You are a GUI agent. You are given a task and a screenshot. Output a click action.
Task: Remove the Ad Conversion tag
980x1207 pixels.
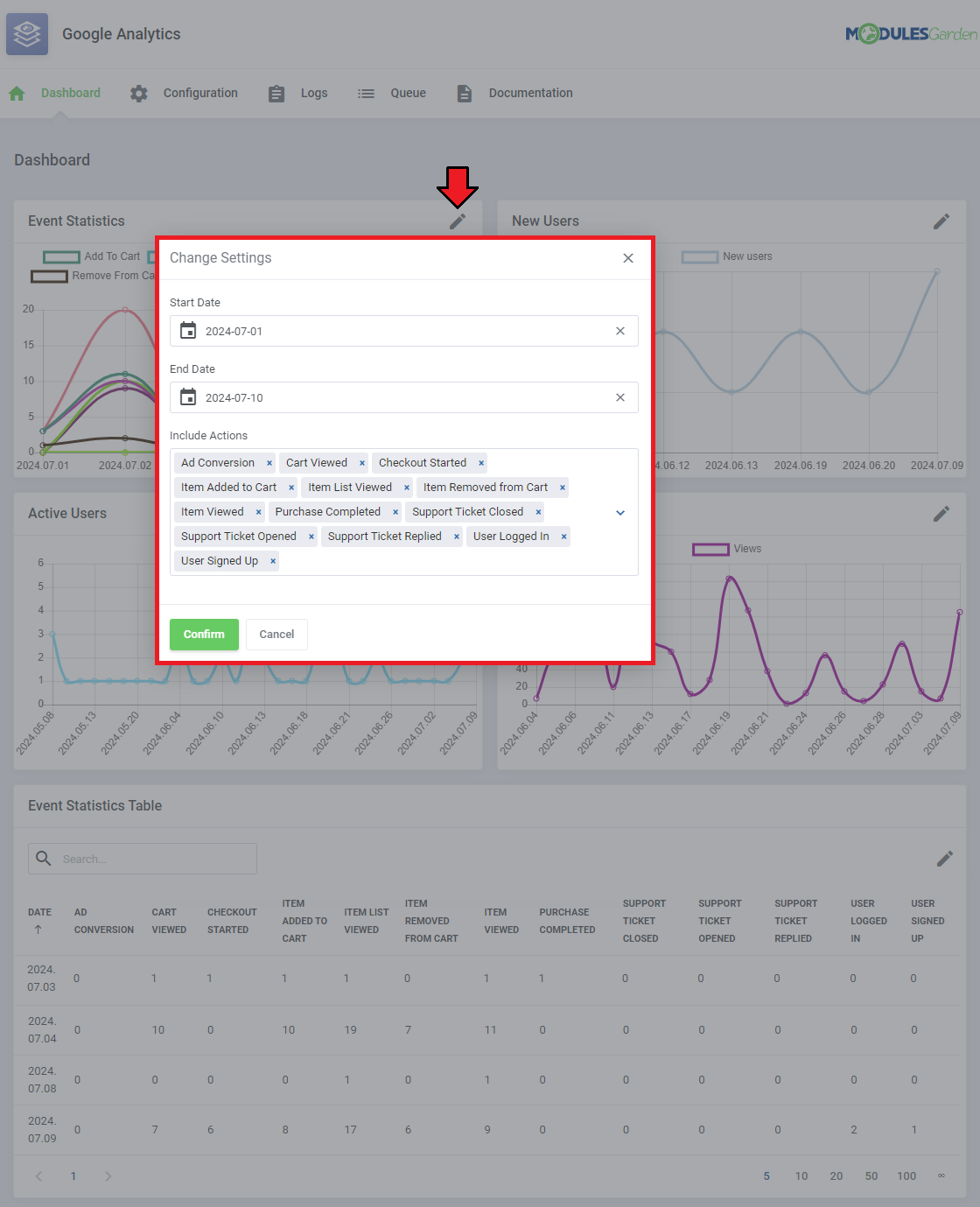269,463
